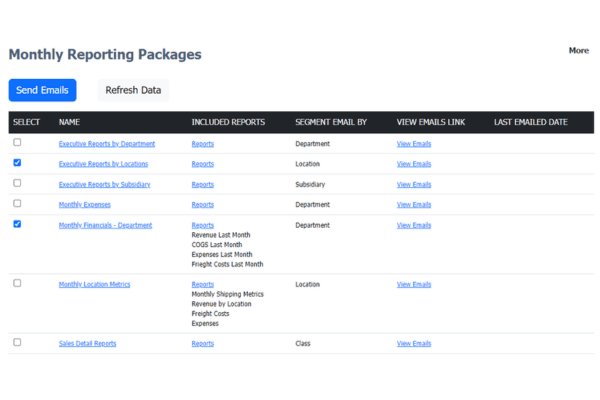Click the Refresh Data button

tap(133, 90)
